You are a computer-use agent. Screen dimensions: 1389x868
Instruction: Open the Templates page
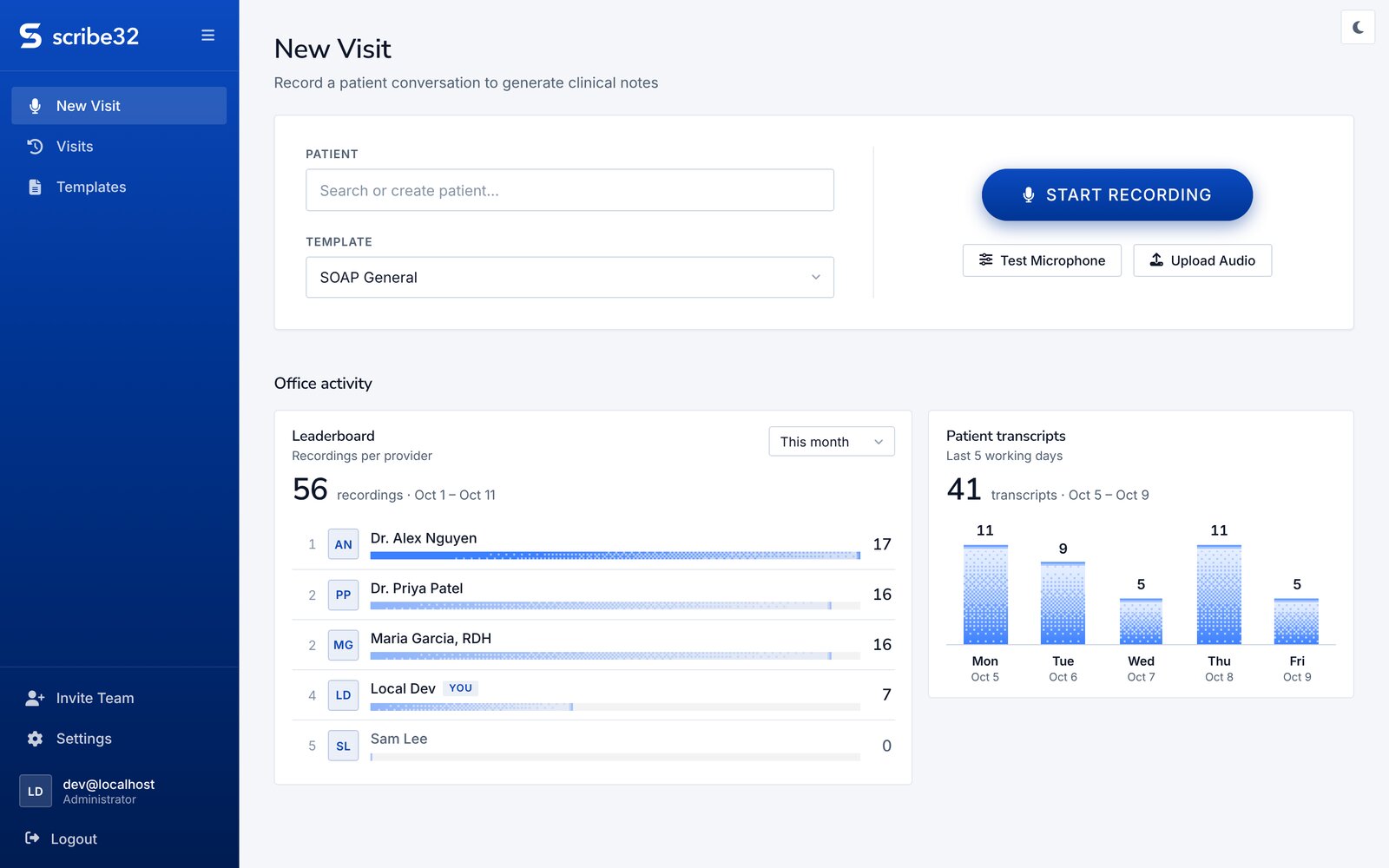click(119, 187)
